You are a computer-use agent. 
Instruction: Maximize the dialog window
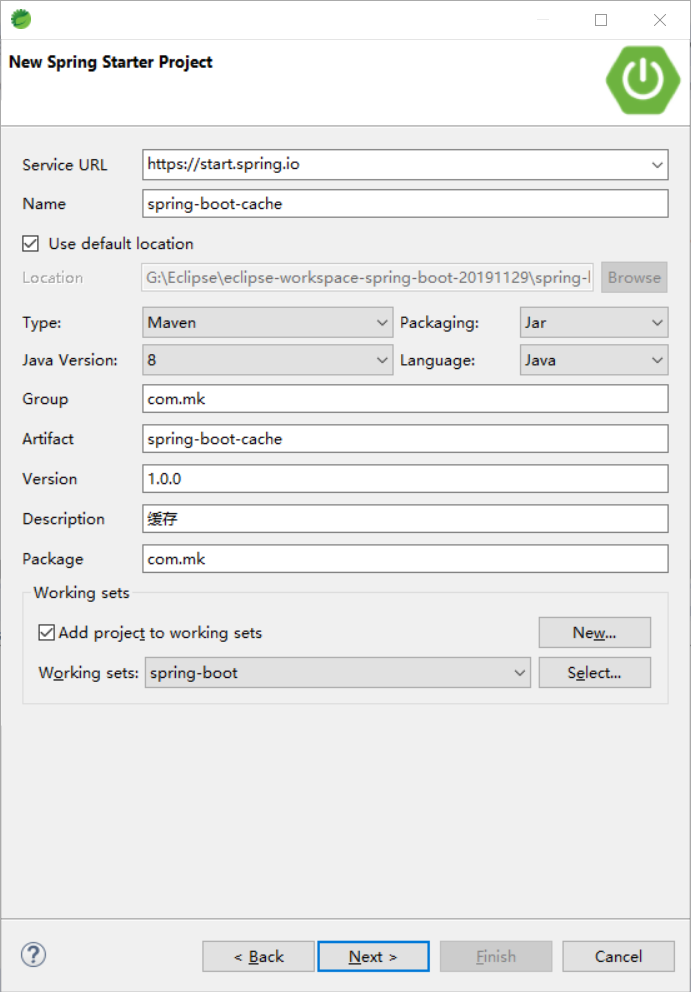point(601,20)
